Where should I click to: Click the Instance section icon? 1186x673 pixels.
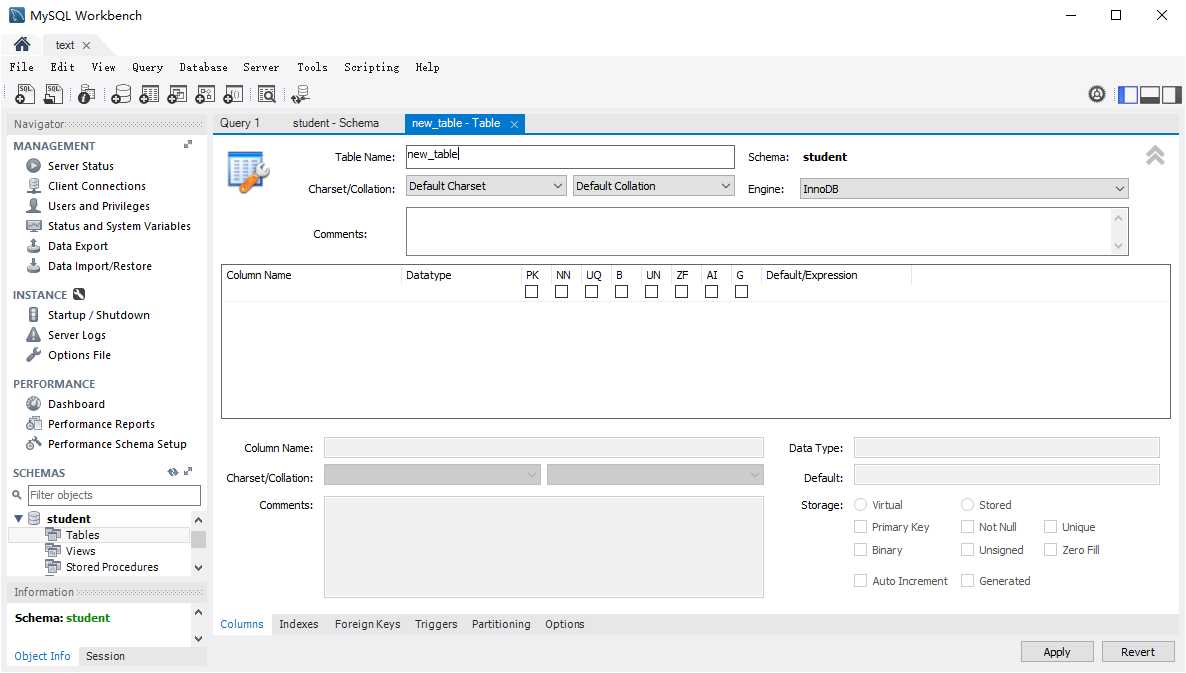79,294
